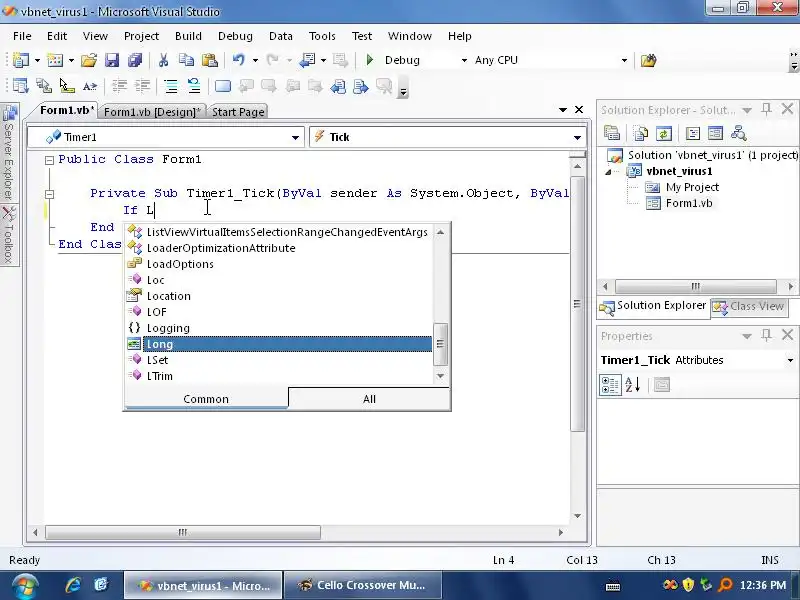
Task: Open the Any CPU platform dropdown
Action: coord(623,60)
